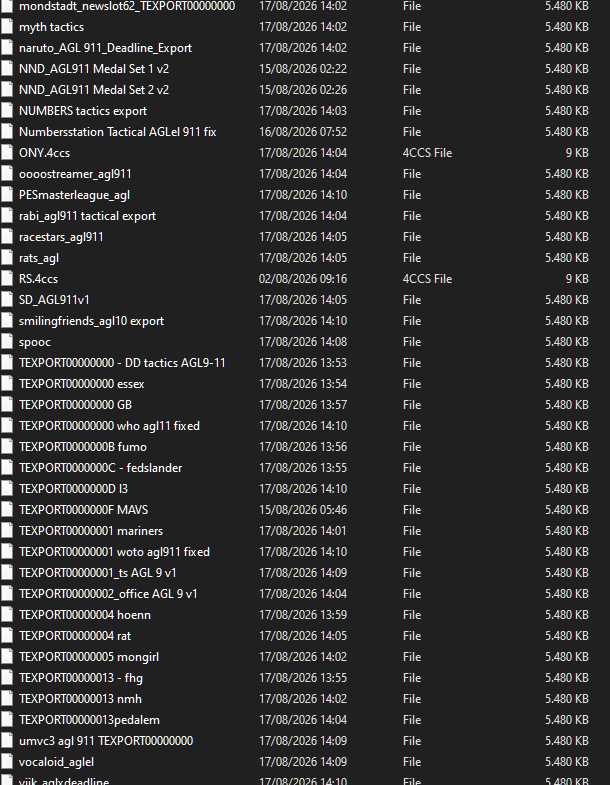
Task: Click TEXPORT0000000B fumo file name
Action: pyautogui.click(x=83, y=447)
